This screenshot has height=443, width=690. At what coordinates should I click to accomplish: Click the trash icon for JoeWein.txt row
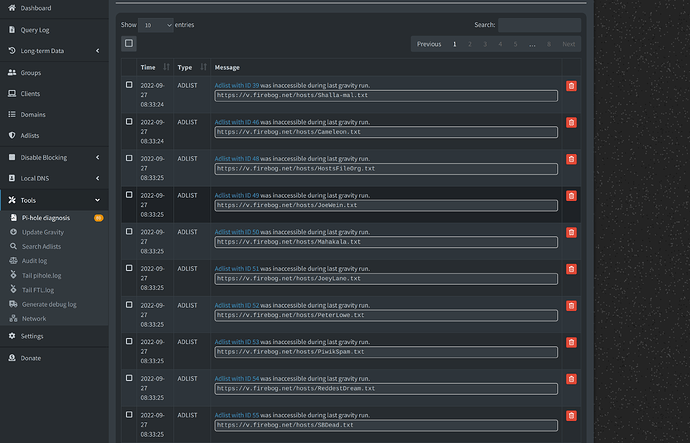[571, 196]
